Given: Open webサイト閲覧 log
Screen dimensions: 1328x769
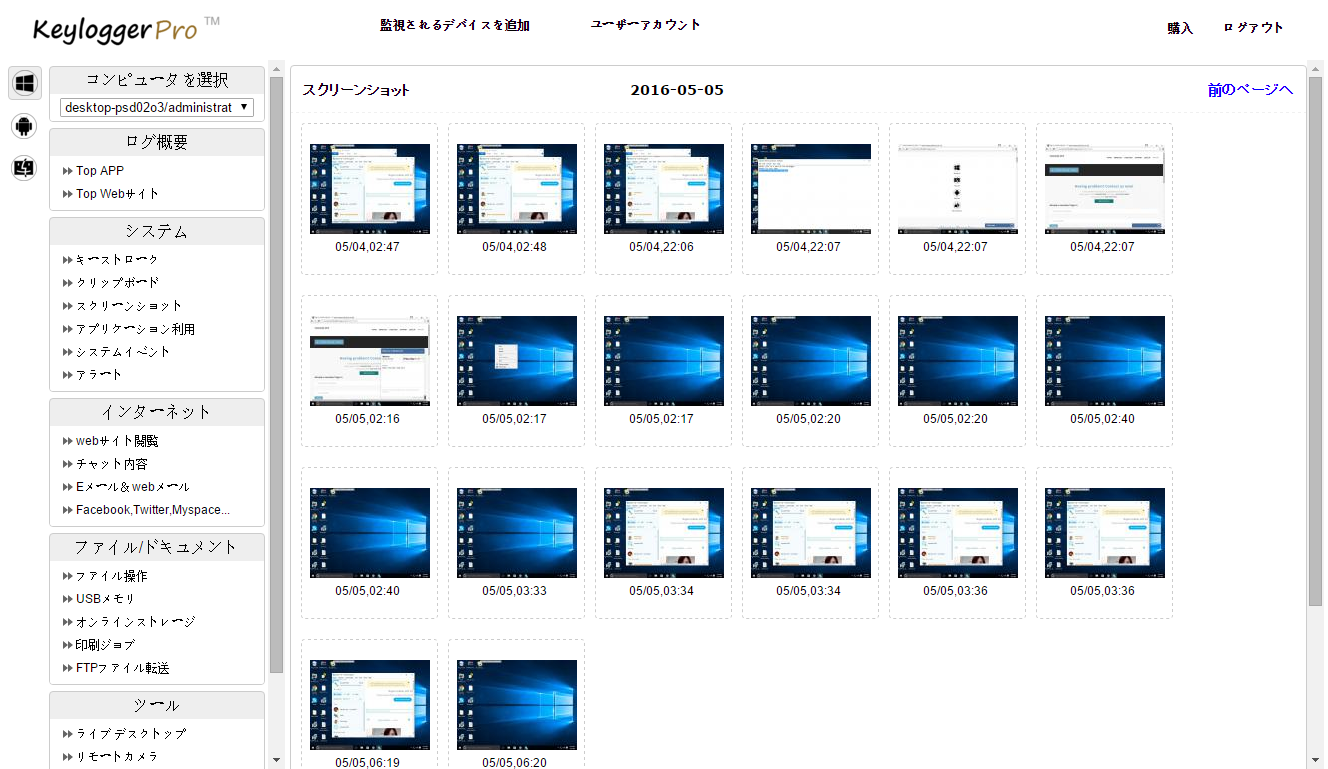Looking at the screenshot, I should (x=117, y=441).
